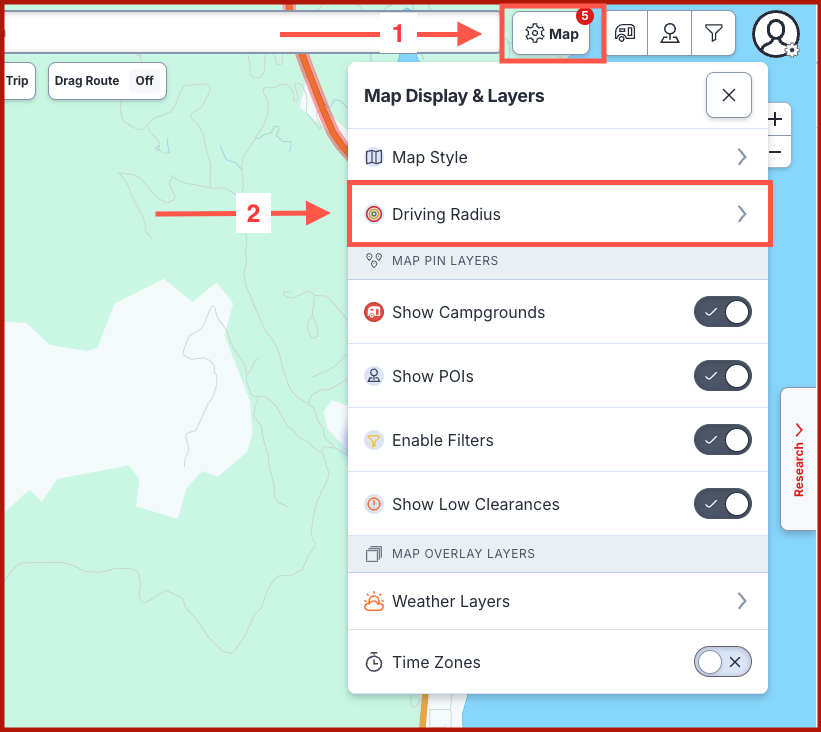The width and height of the screenshot is (821, 732).
Task: Expand the Map Style chevron
Action: 741,157
